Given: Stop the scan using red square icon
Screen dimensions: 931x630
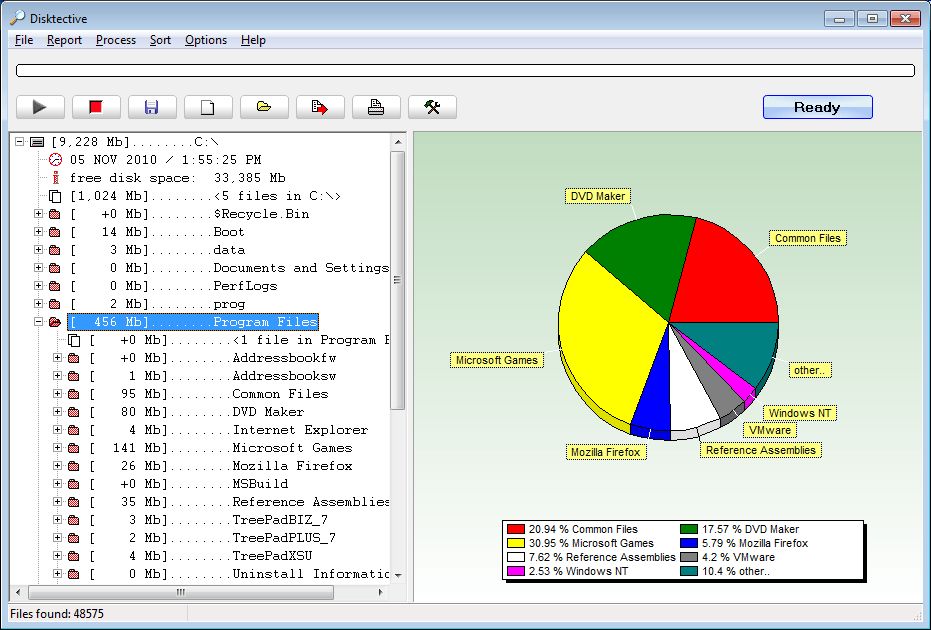Looking at the screenshot, I should tap(97, 106).
